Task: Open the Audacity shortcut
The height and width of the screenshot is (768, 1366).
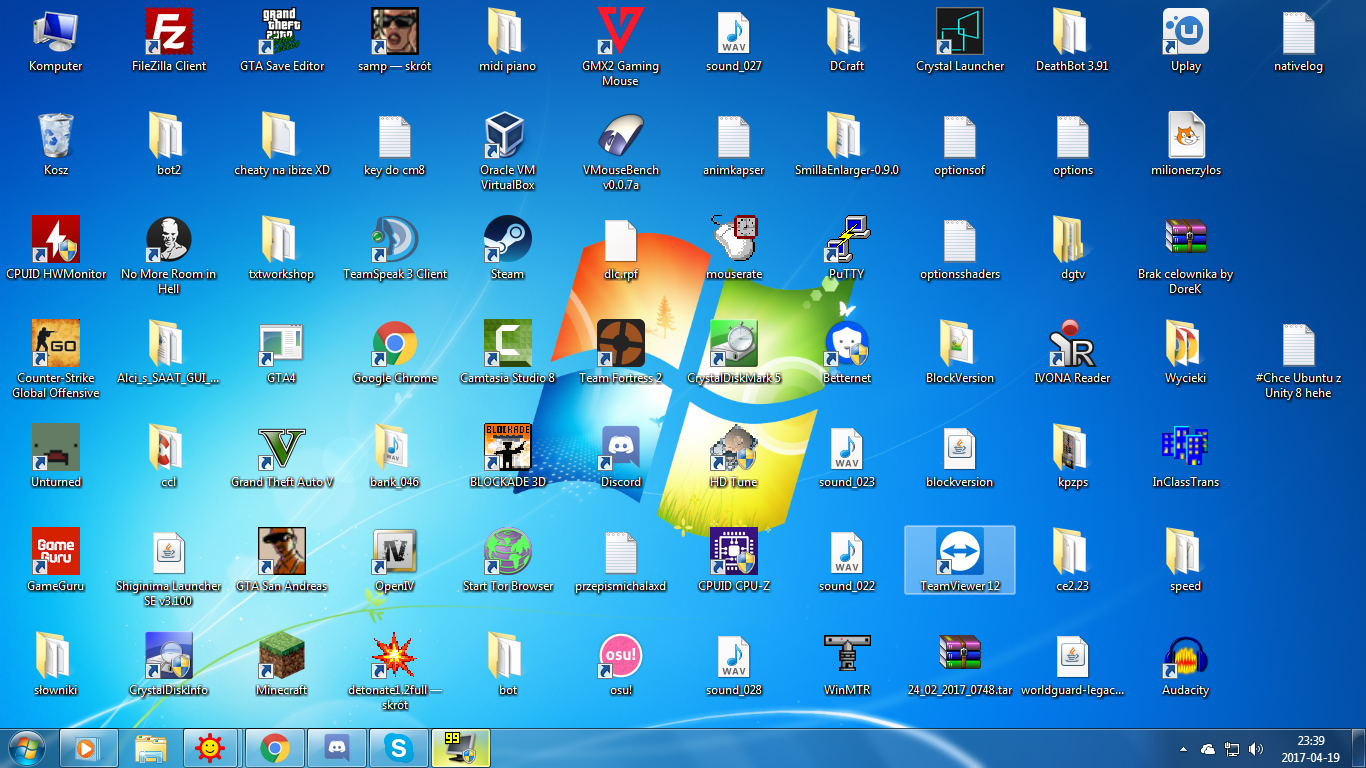Action: (1186, 656)
